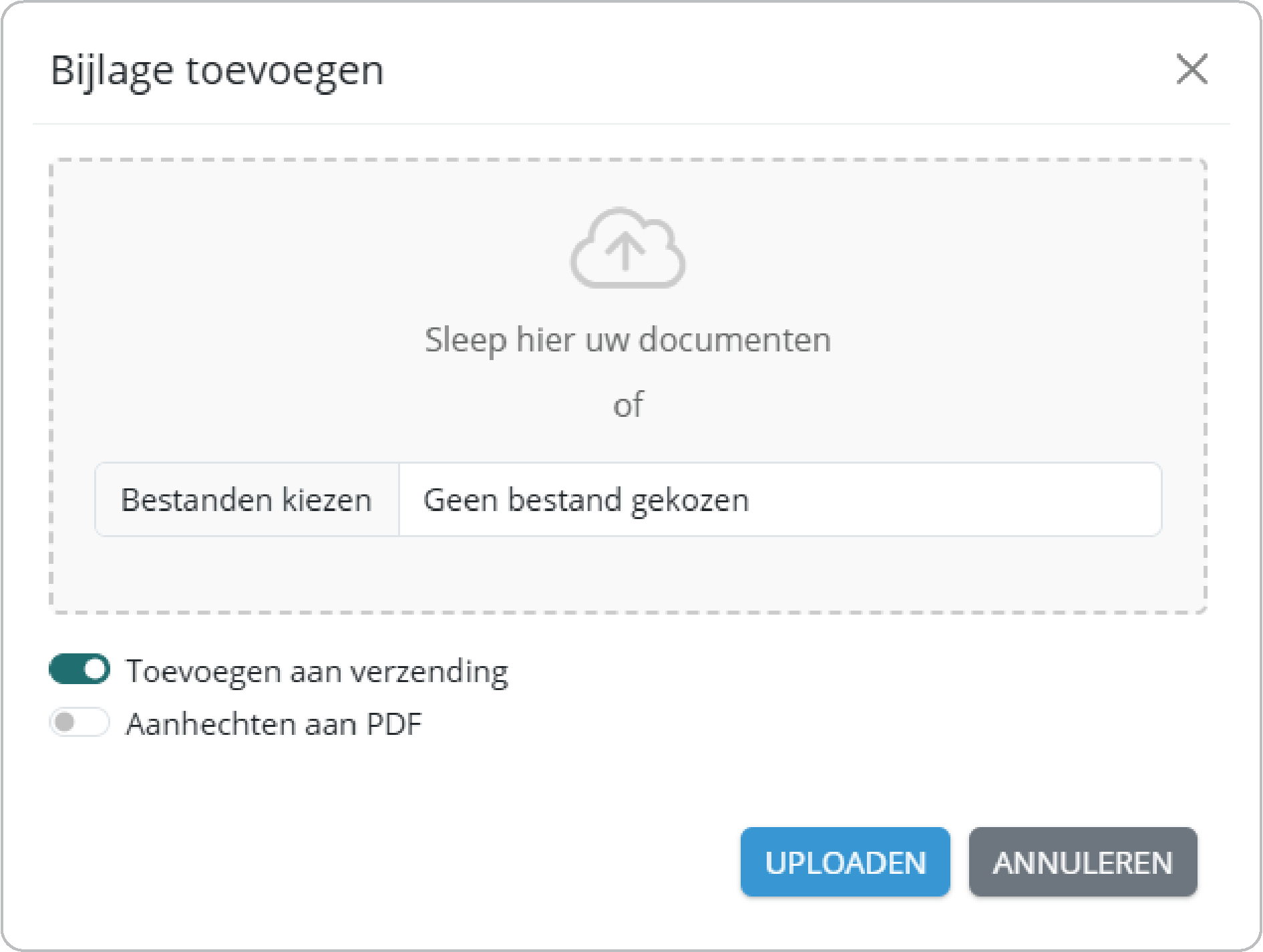1263x952 pixels.
Task: Click the Sleep hier uw documenten text
Action: coord(627,339)
